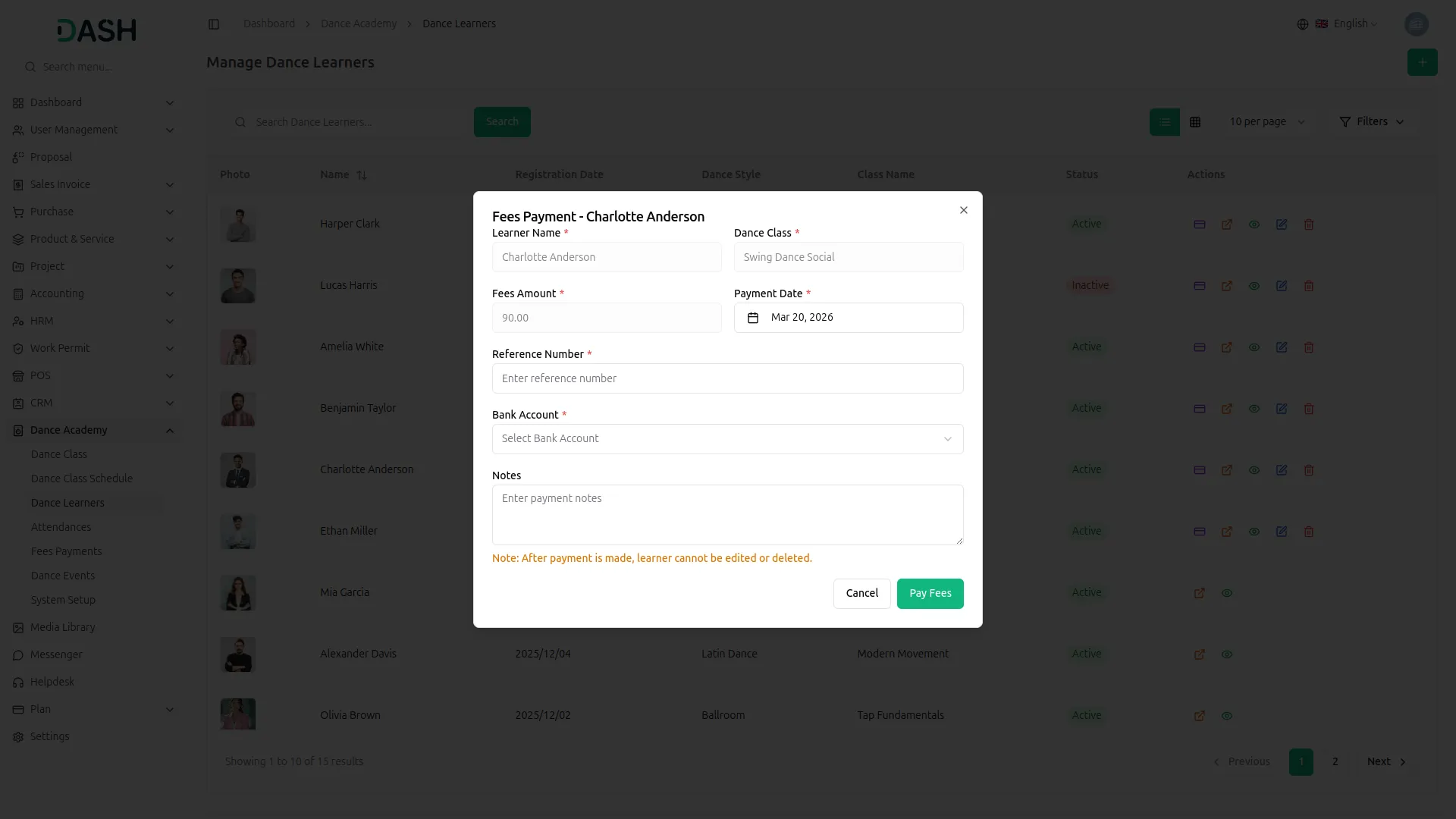Viewport: 1456px width, 819px height.
Task: Click delete icon for Harper Clark row
Action: pyautogui.click(x=1308, y=224)
